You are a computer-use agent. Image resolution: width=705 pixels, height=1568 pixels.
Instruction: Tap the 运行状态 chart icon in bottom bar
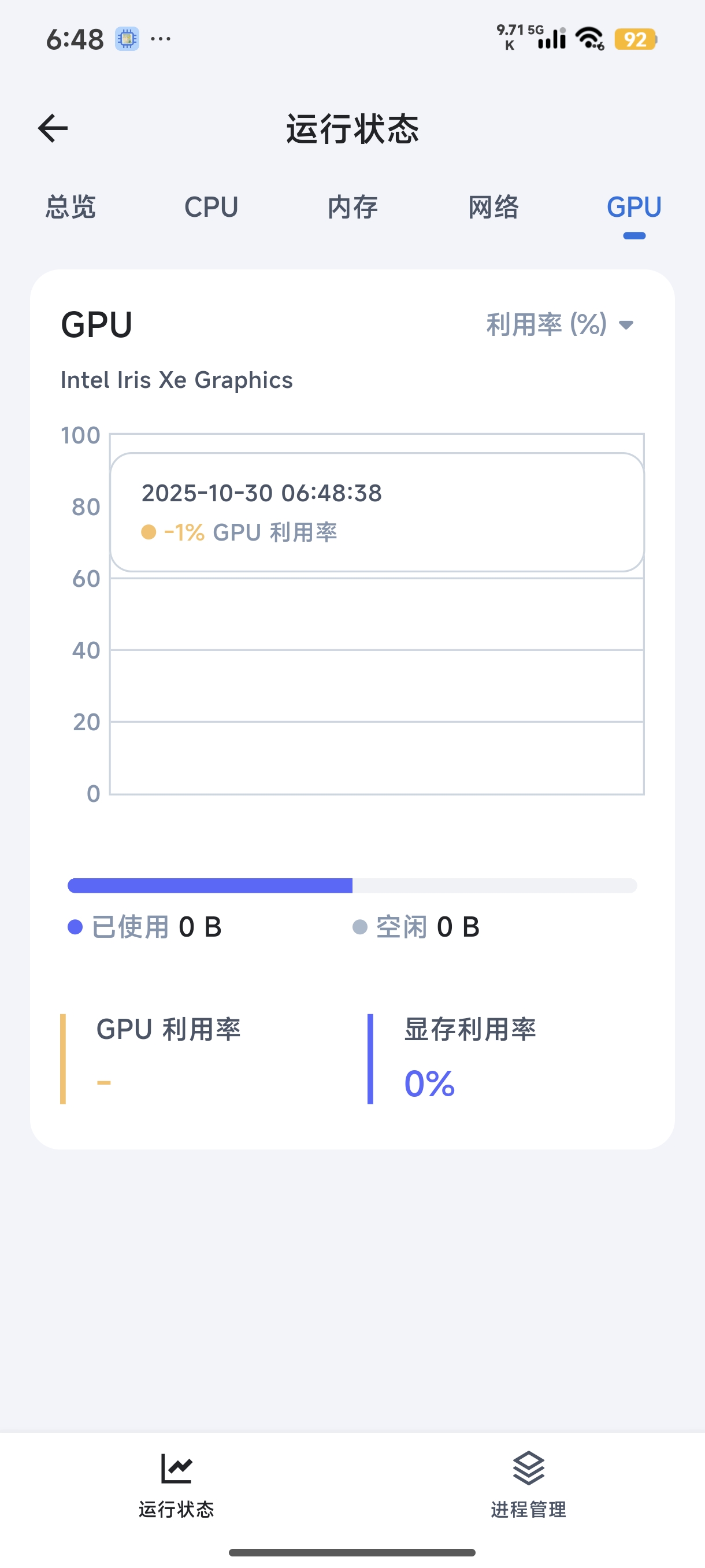[176, 1469]
